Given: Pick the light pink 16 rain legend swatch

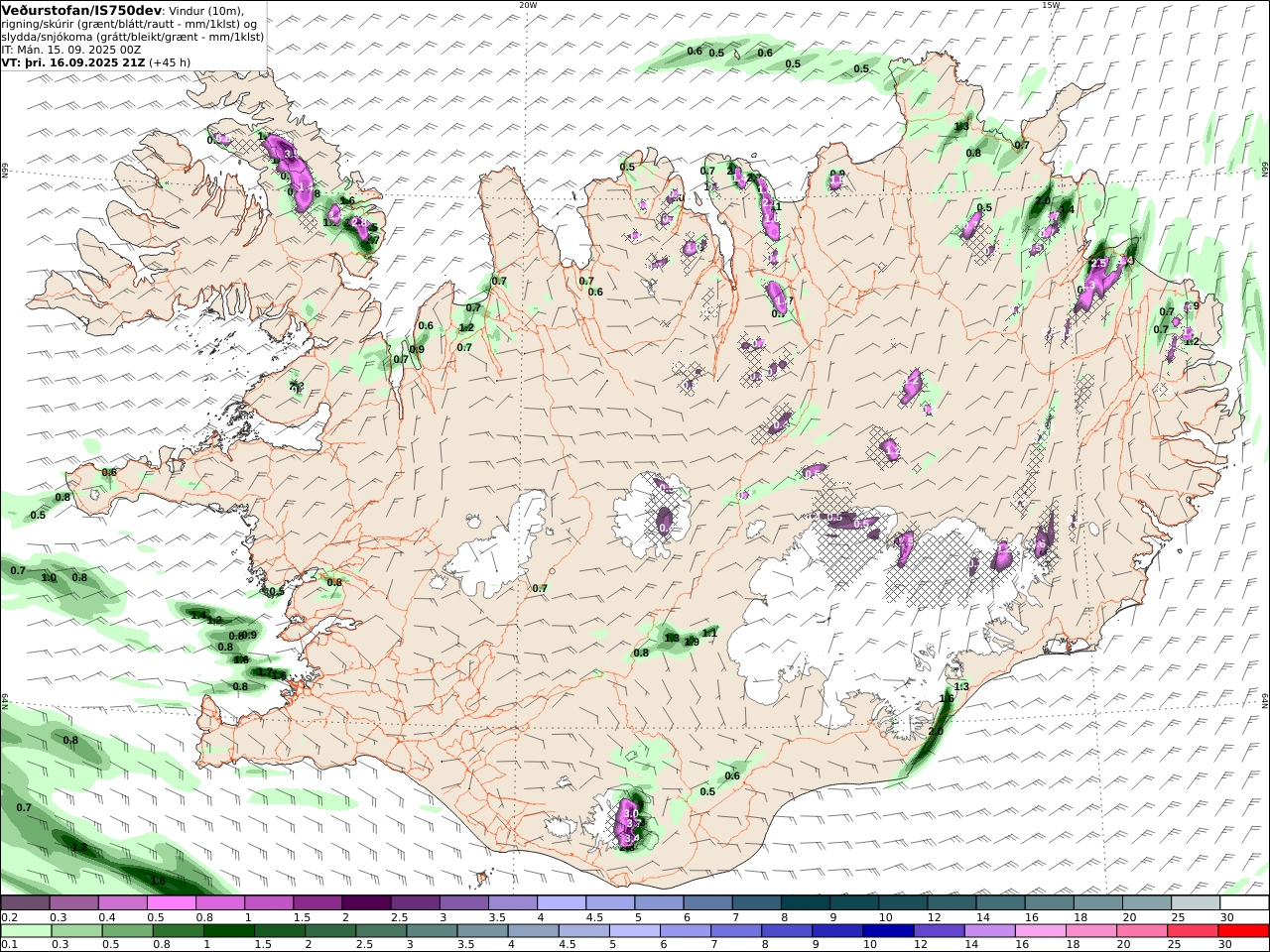Looking at the screenshot, I should coord(1041,931).
